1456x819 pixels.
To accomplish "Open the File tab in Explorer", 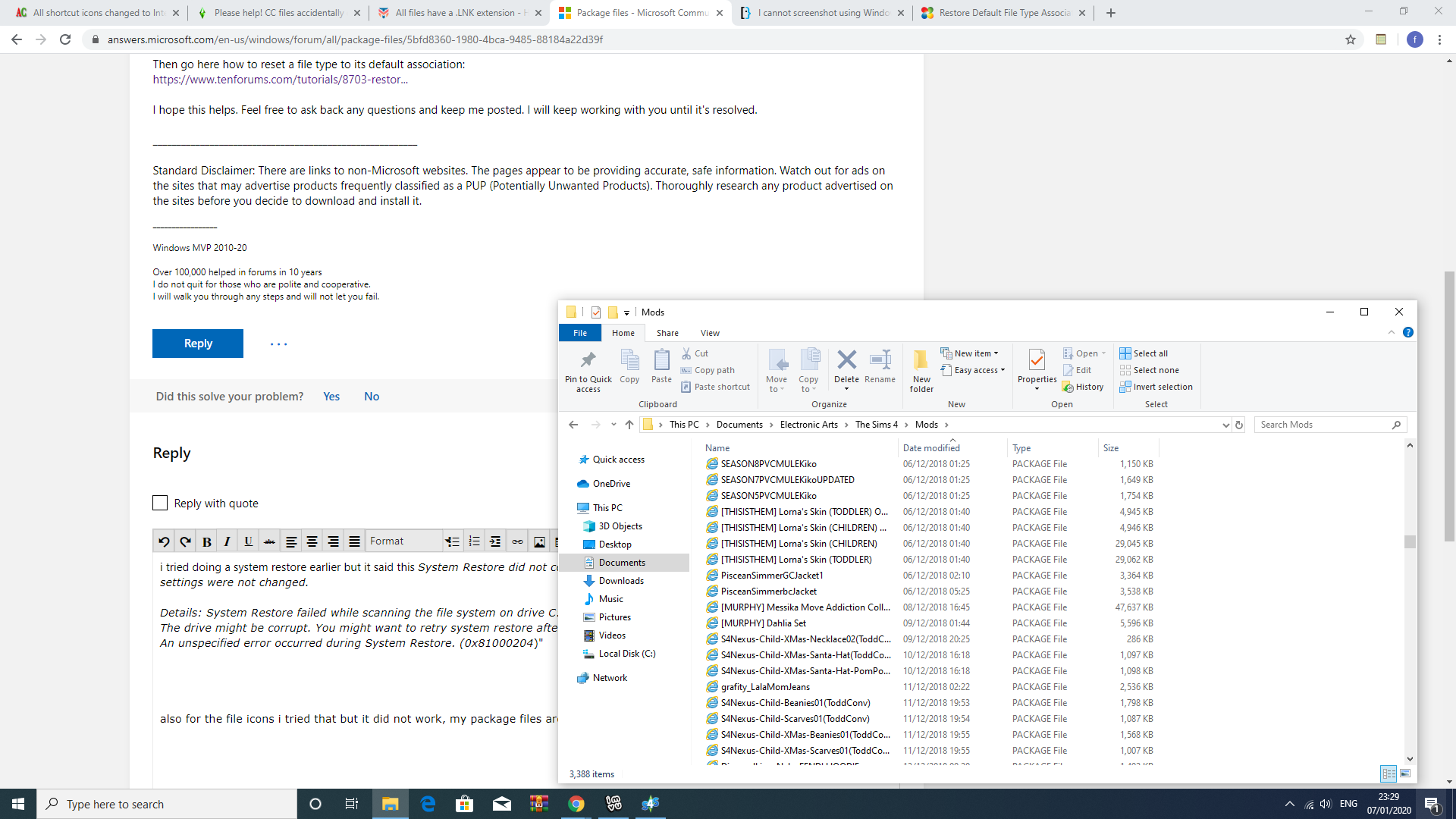I will [x=580, y=333].
